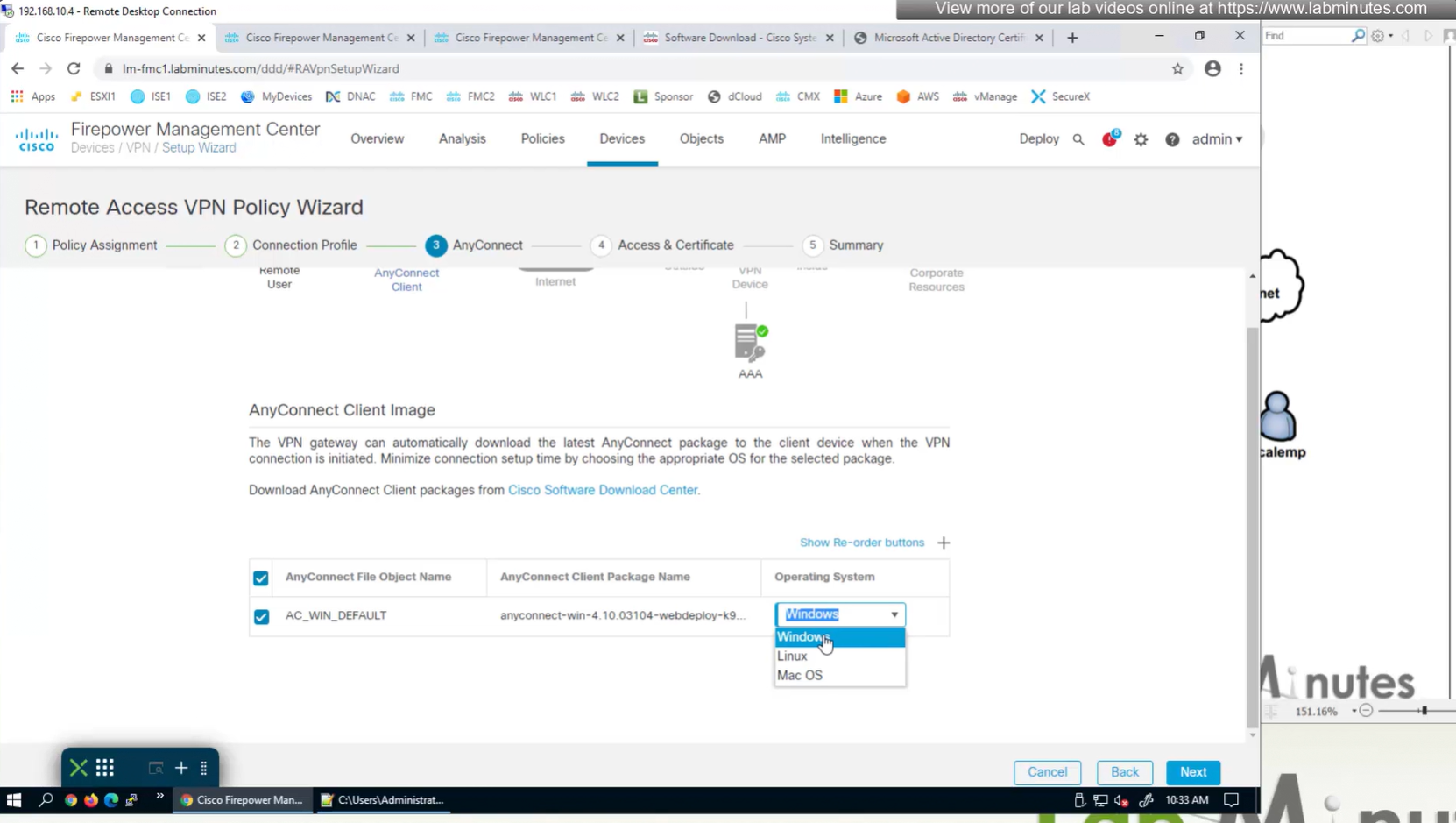Click the help question mark icon
This screenshot has width=1456, height=823.
point(1172,139)
